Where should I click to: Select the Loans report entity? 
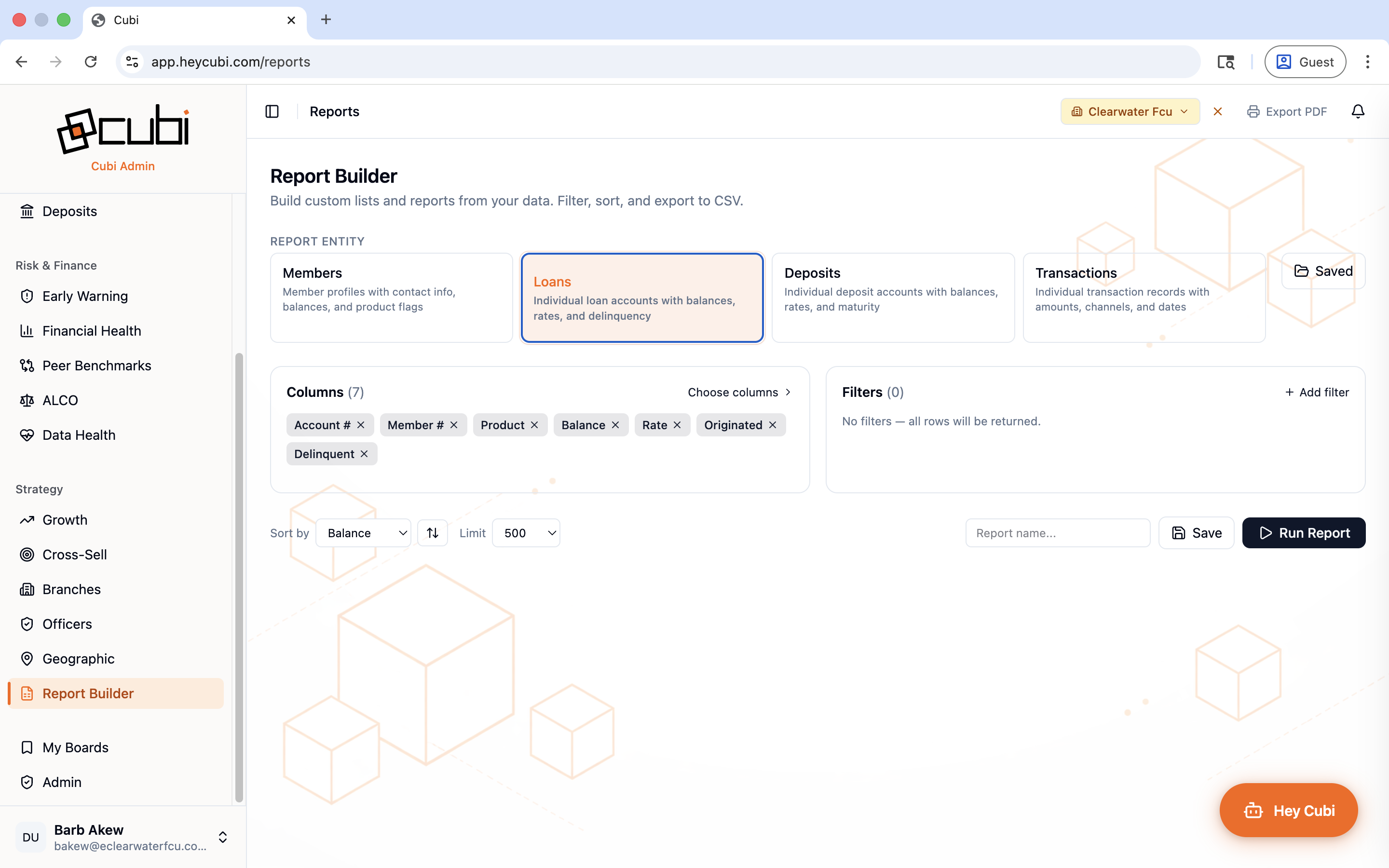(x=642, y=298)
